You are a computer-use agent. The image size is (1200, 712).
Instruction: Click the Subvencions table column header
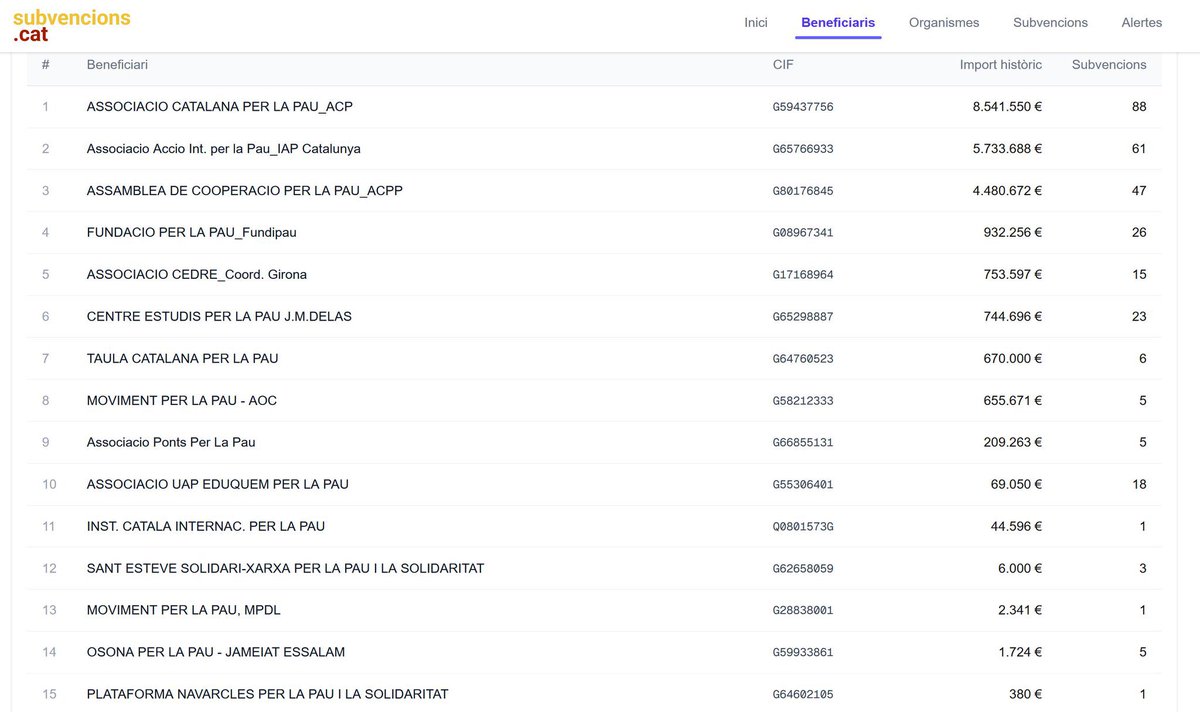pyautogui.click(x=1109, y=64)
